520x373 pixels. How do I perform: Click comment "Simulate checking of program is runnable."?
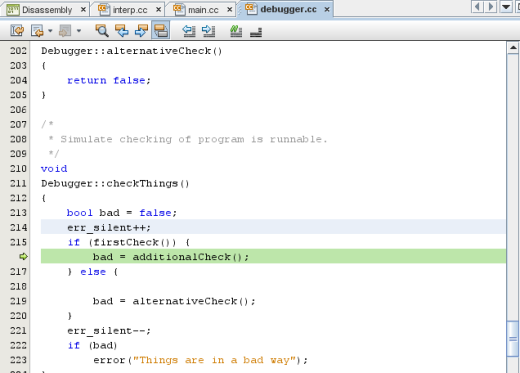pyautogui.click(x=194, y=139)
